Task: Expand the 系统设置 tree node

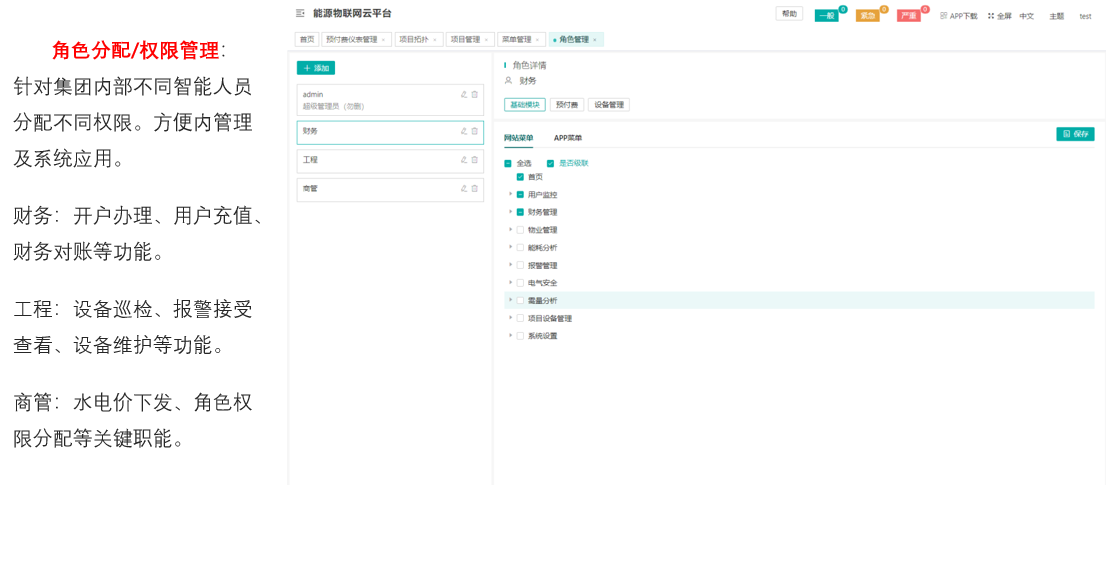Action: coord(510,335)
